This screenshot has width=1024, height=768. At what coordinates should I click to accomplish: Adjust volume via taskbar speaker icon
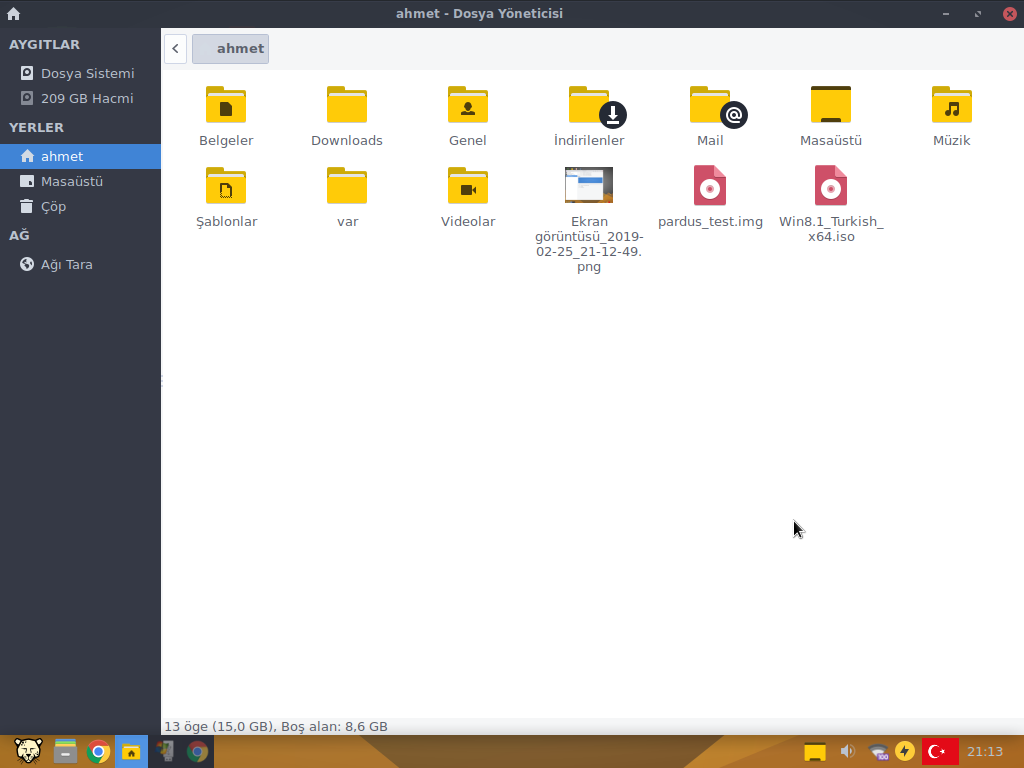[x=847, y=751]
